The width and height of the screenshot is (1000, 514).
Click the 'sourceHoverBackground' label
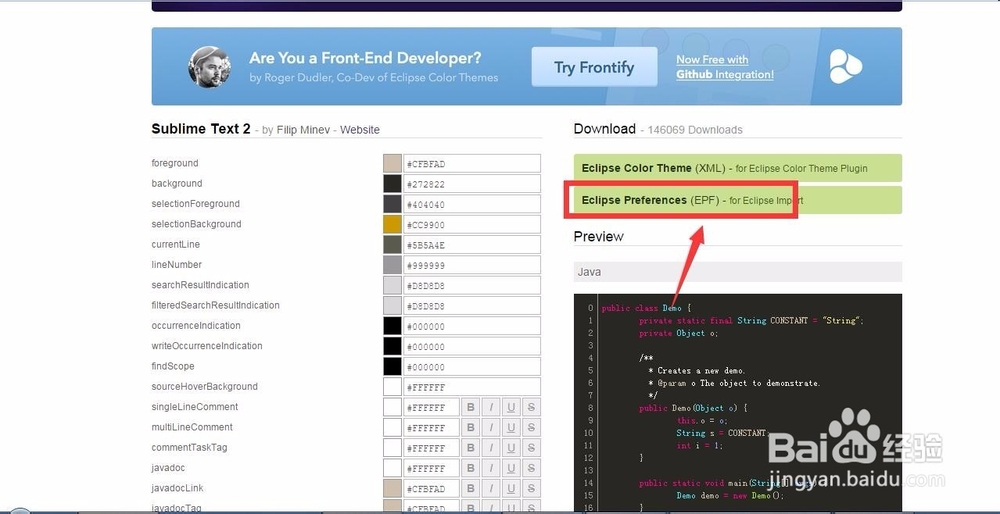205,386
